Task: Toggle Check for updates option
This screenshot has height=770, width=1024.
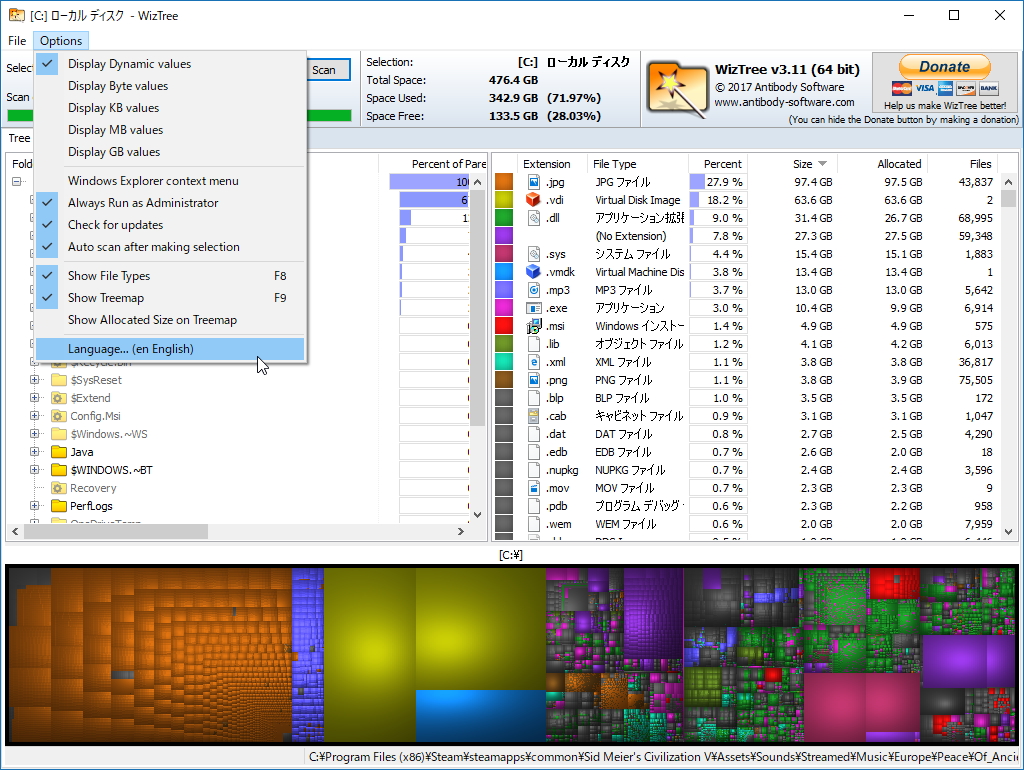Action: point(170,225)
